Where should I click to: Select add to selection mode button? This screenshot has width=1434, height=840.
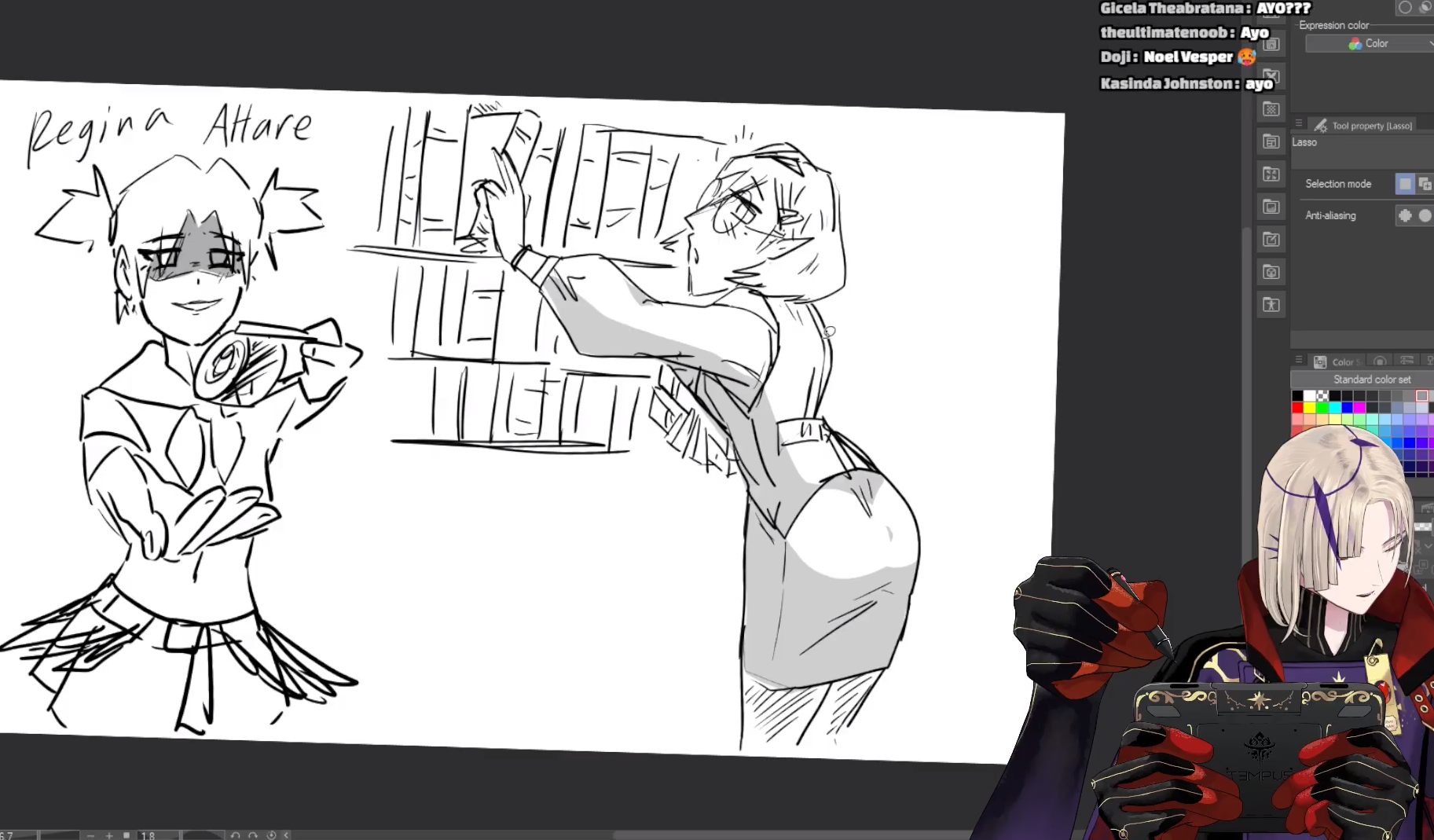pyautogui.click(x=1425, y=184)
